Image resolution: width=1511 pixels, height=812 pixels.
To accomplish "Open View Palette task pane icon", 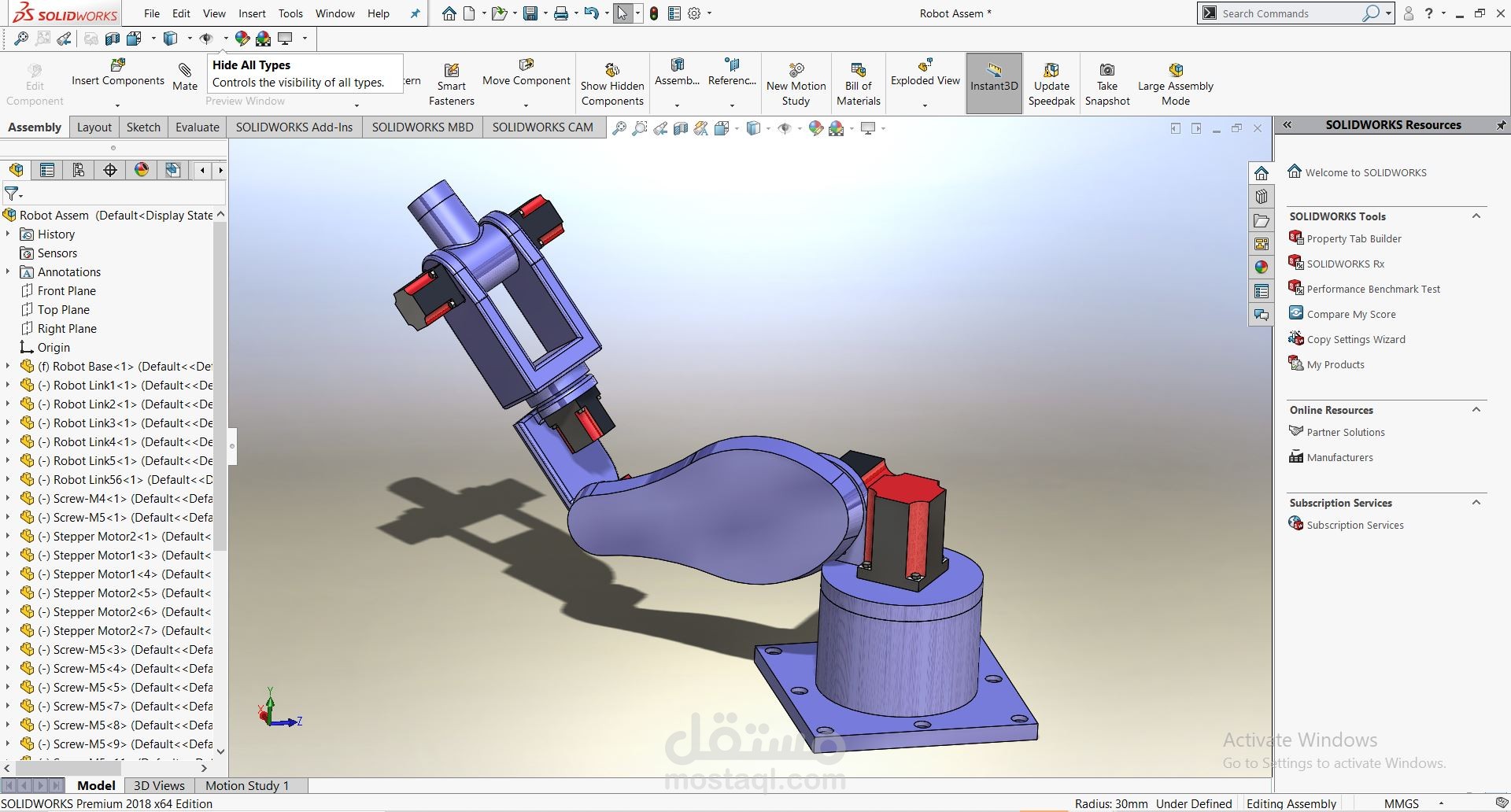I will point(1262,244).
